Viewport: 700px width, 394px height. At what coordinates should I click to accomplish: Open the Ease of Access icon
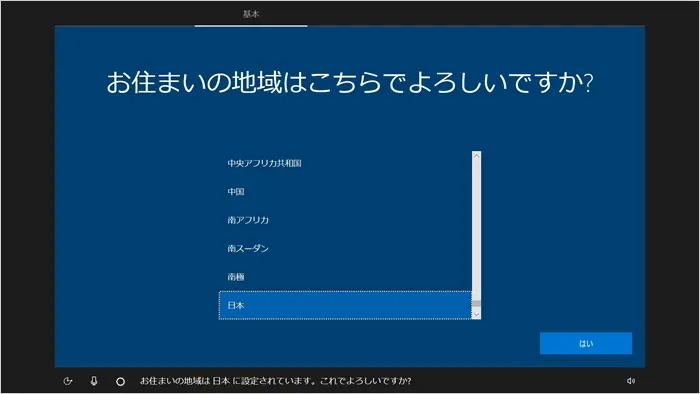coord(68,381)
